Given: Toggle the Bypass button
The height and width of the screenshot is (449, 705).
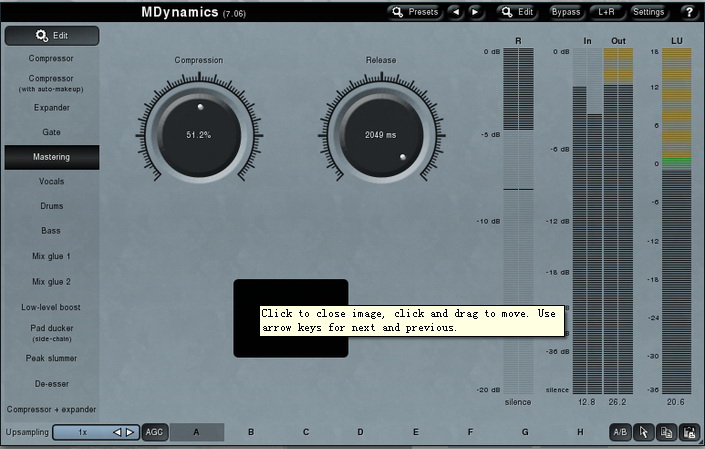Looking at the screenshot, I should pyautogui.click(x=566, y=12).
